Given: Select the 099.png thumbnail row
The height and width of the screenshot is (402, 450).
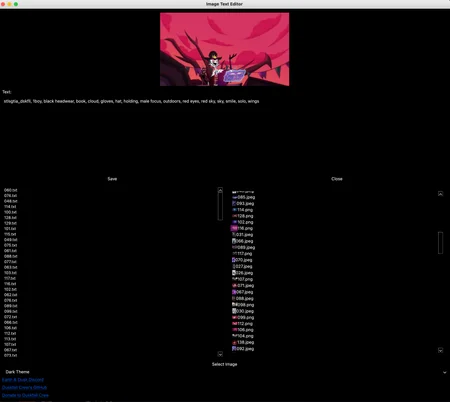Looking at the screenshot, I should point(243,317).
